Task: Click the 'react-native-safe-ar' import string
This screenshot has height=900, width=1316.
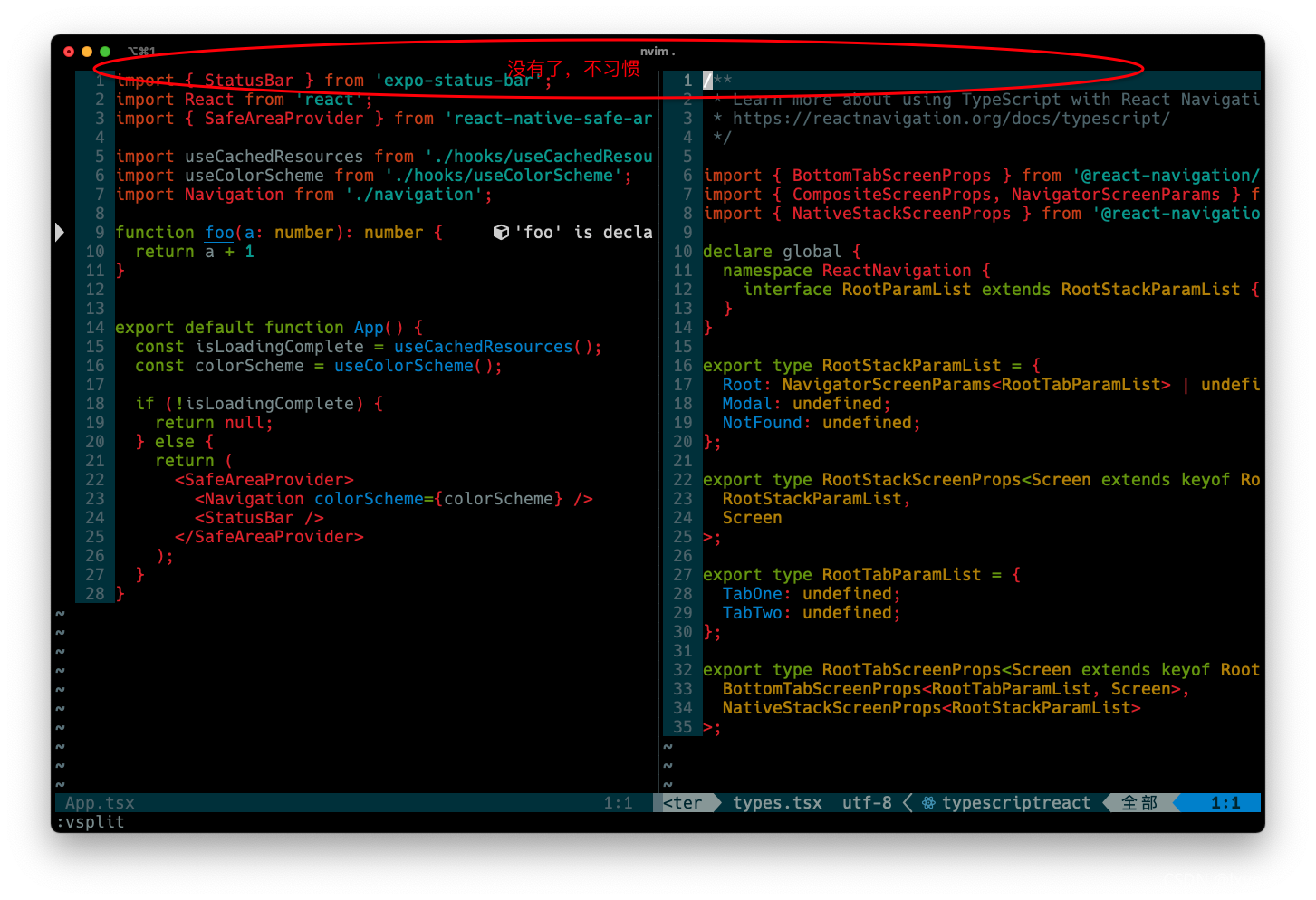Action: [549, 119]
